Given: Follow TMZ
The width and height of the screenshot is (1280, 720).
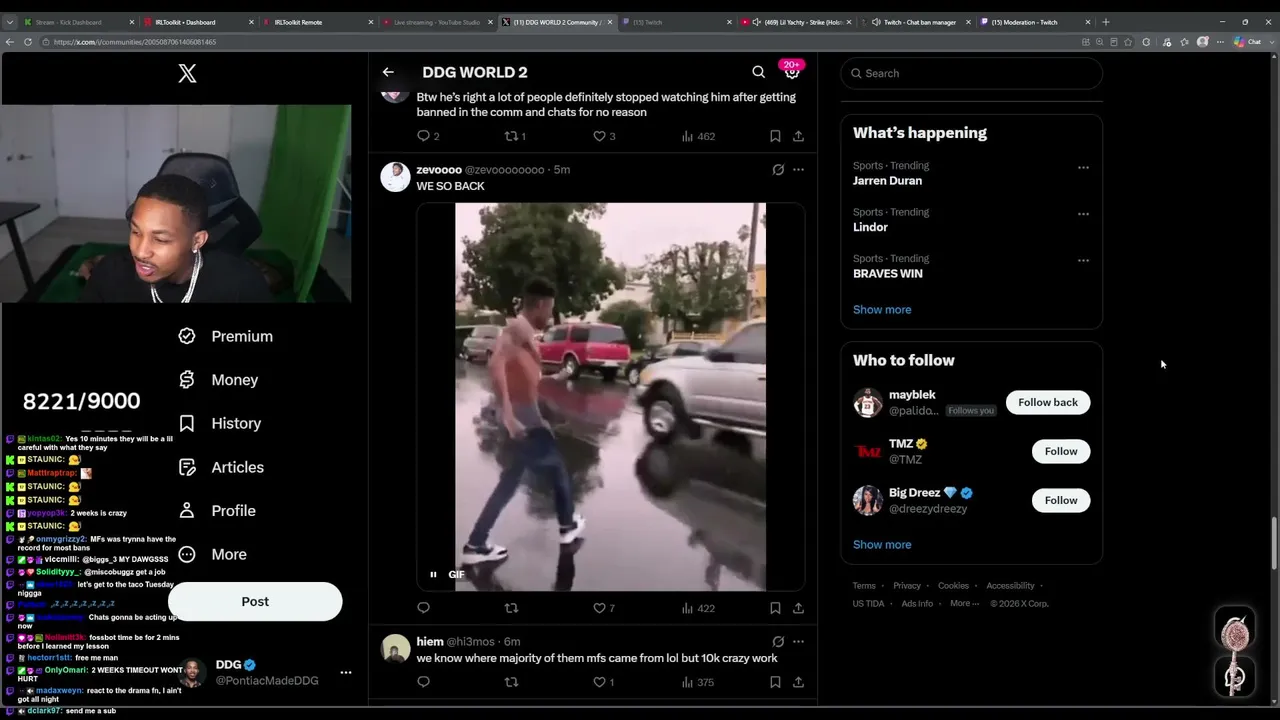Looking at the screenshot, I should (1061, 451).
